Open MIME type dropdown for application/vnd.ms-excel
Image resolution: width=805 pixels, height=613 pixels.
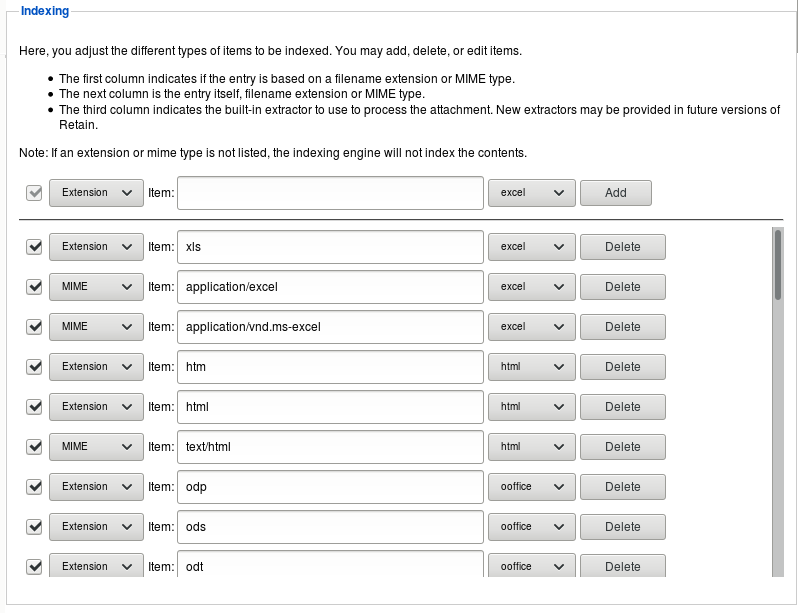coord(96,327)
